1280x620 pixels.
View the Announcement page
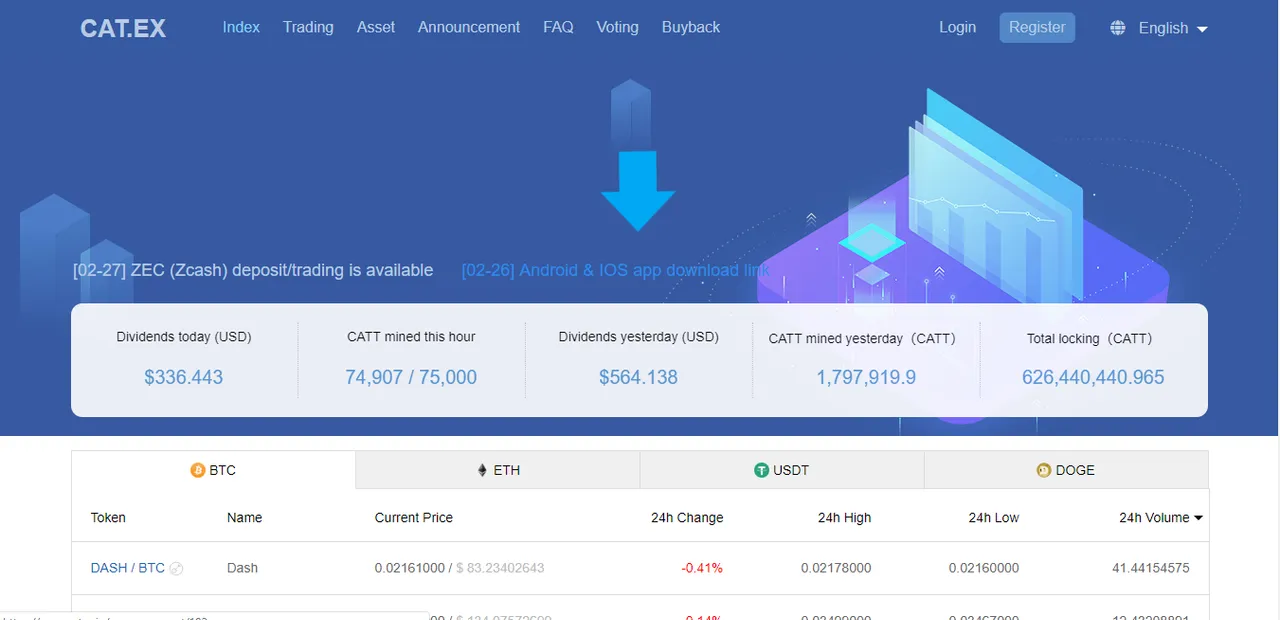(469, 27)
